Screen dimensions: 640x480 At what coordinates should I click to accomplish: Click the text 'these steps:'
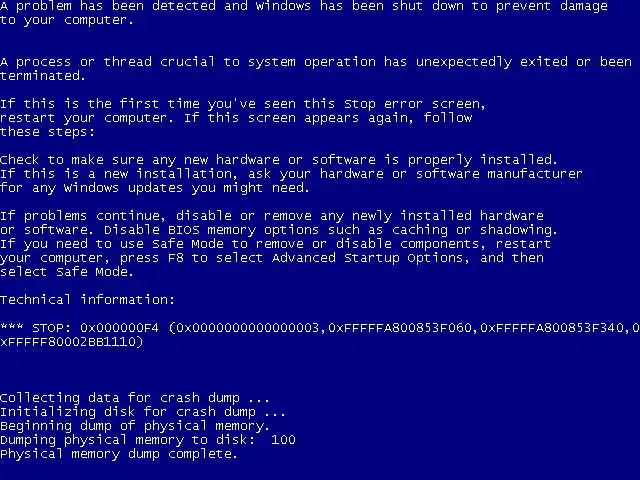click(47, 132)
